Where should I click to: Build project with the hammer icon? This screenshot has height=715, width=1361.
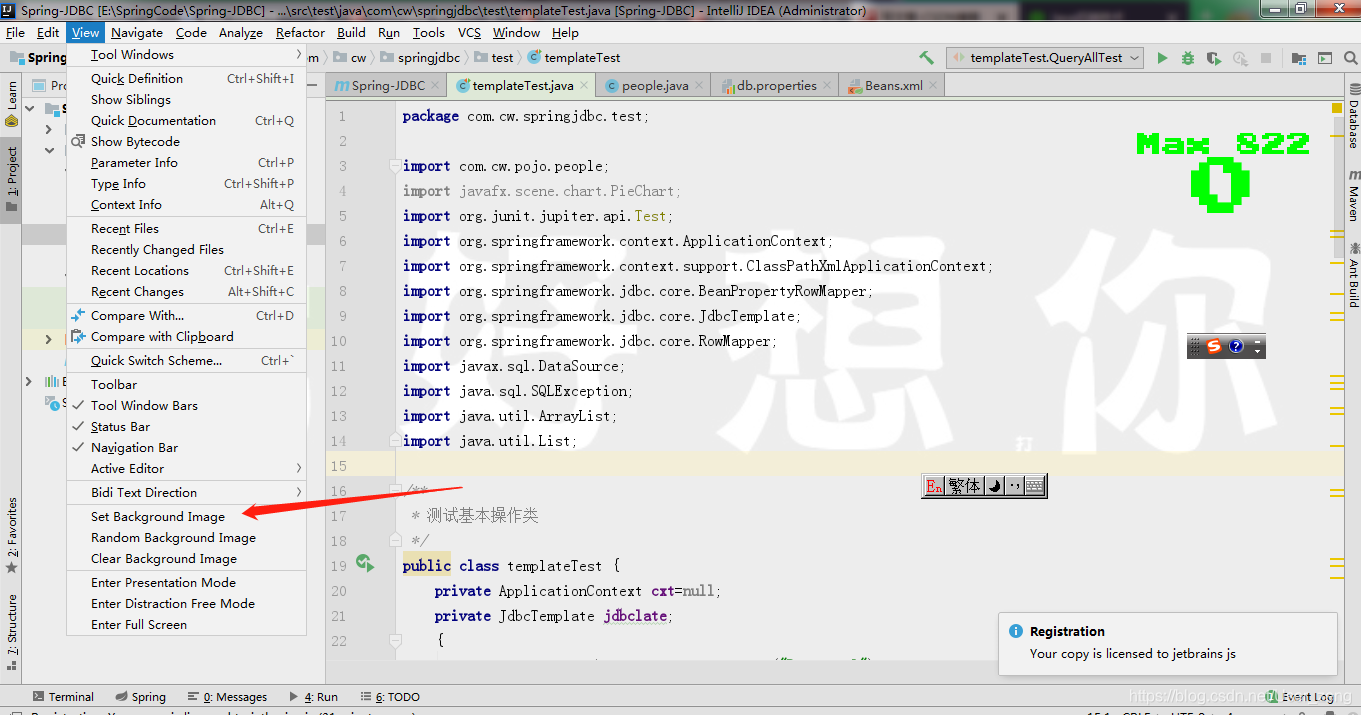click(926, 58)
